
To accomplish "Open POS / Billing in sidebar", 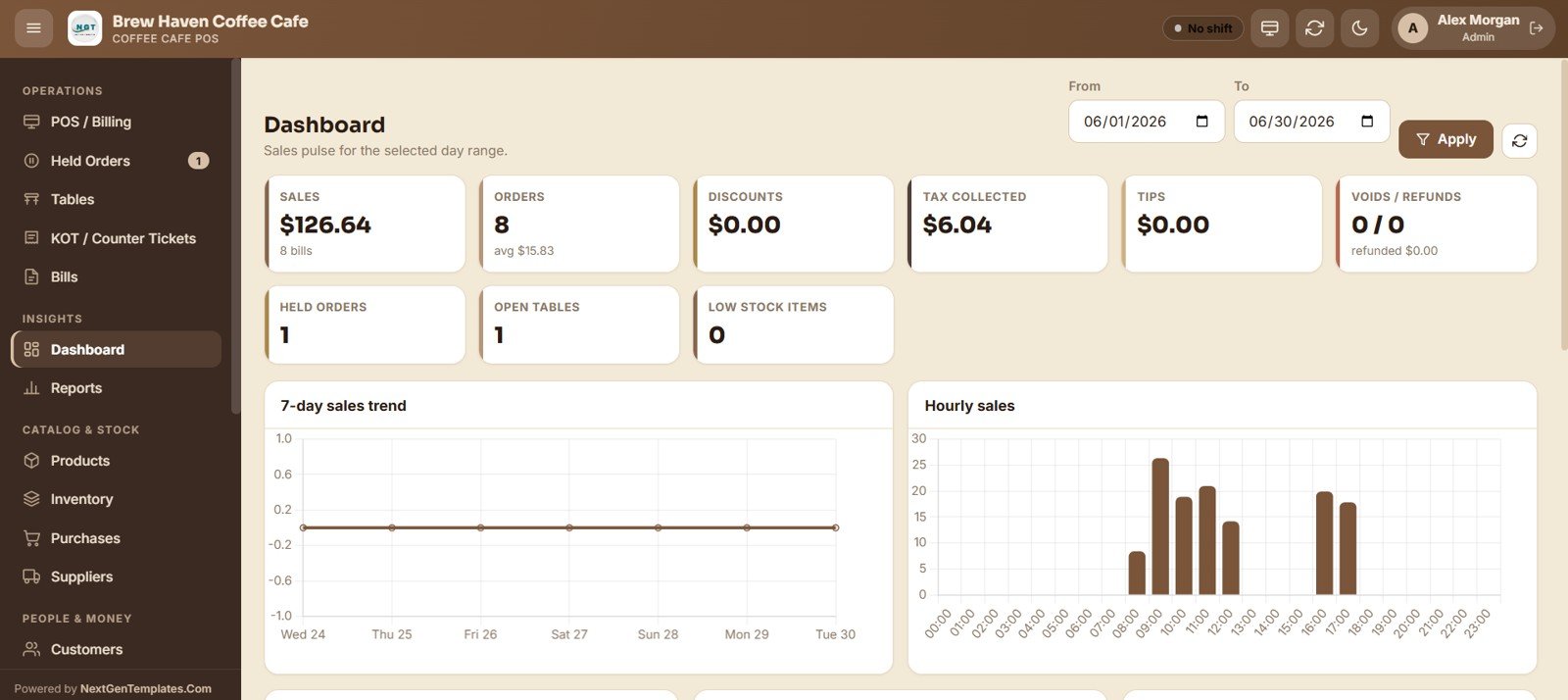I will coord(116,122).
